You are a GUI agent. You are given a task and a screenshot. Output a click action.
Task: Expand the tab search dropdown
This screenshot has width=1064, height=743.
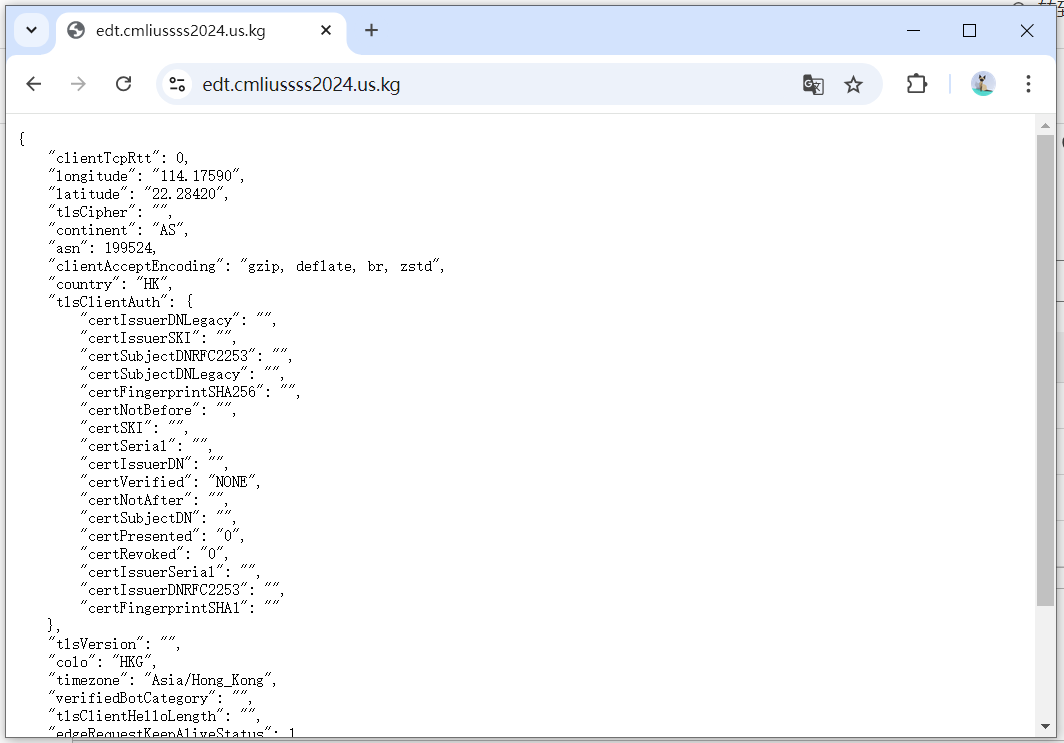(x=31, y=30)
